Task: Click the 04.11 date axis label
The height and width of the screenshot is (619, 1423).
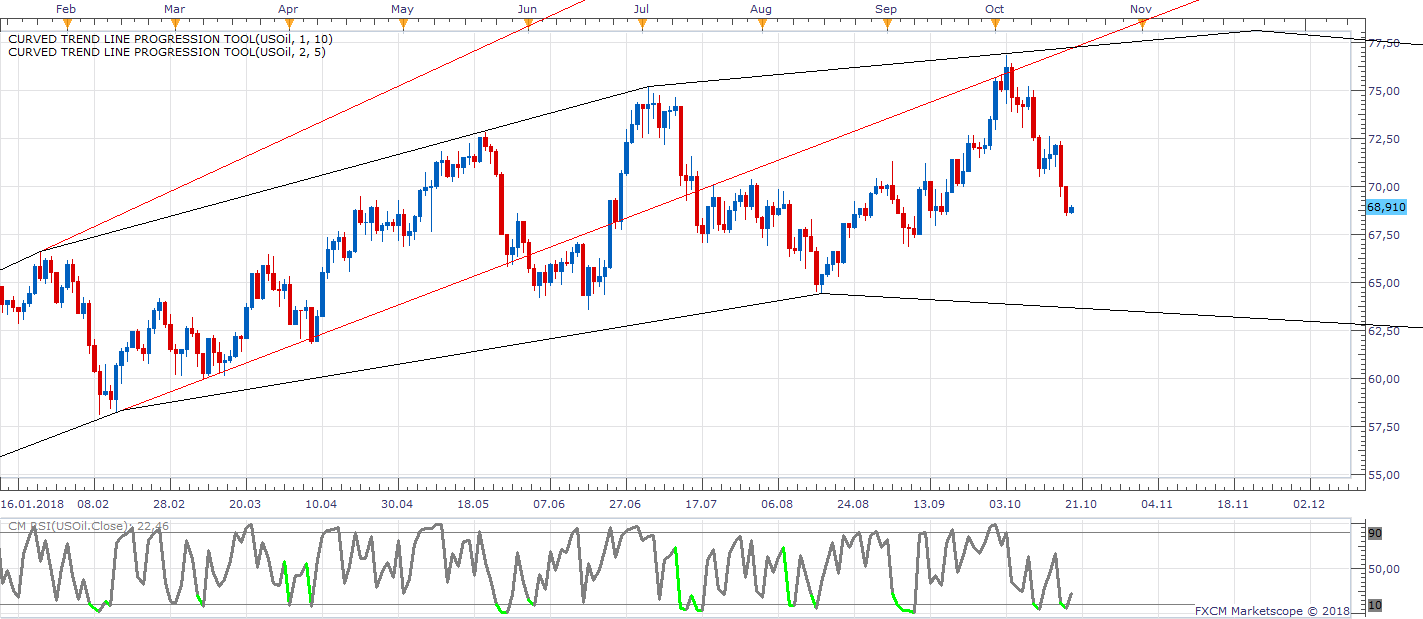Action: tap(1157, 504)
